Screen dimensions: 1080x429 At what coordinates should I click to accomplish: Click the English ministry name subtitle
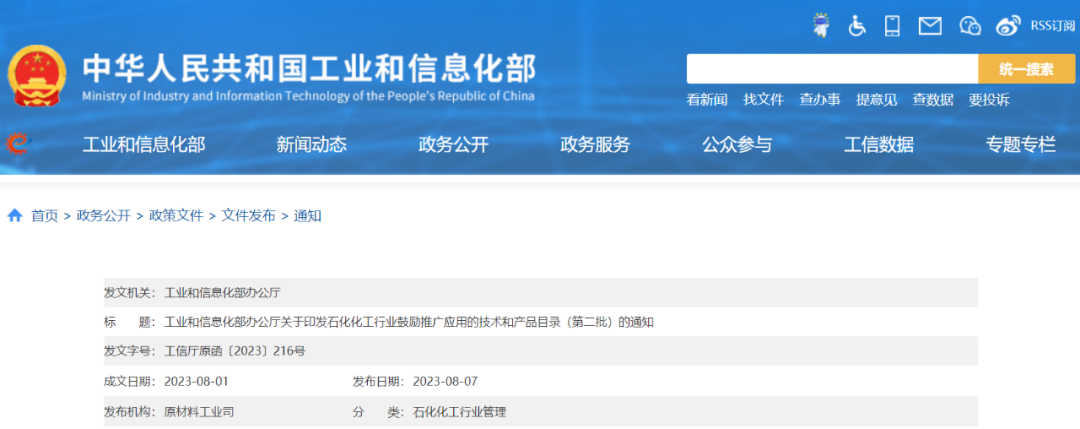coord(308,96)
